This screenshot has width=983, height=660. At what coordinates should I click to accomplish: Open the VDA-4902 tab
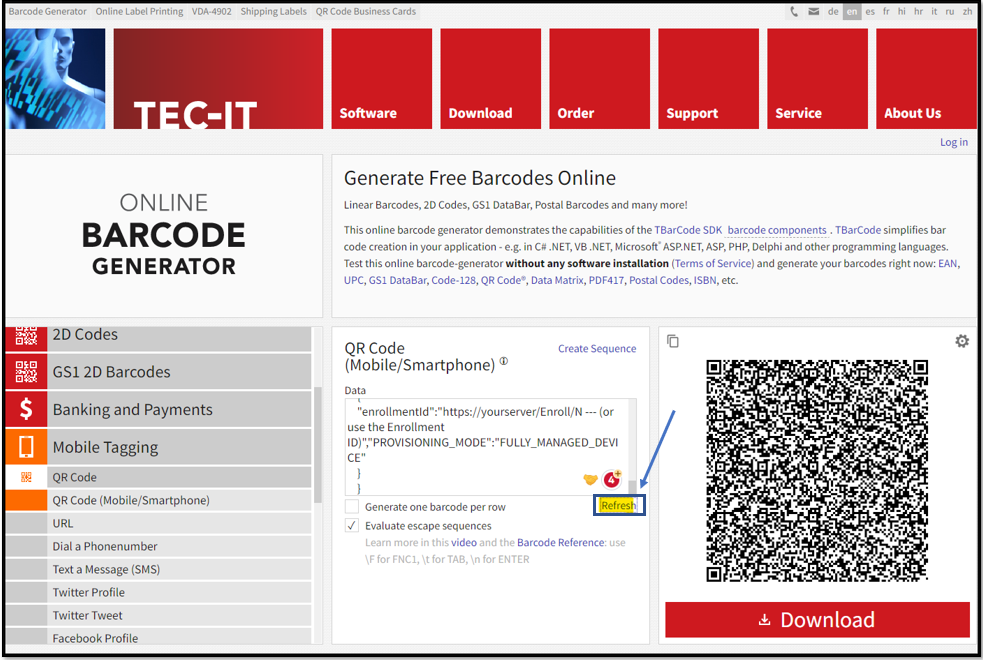pos(211,11)
